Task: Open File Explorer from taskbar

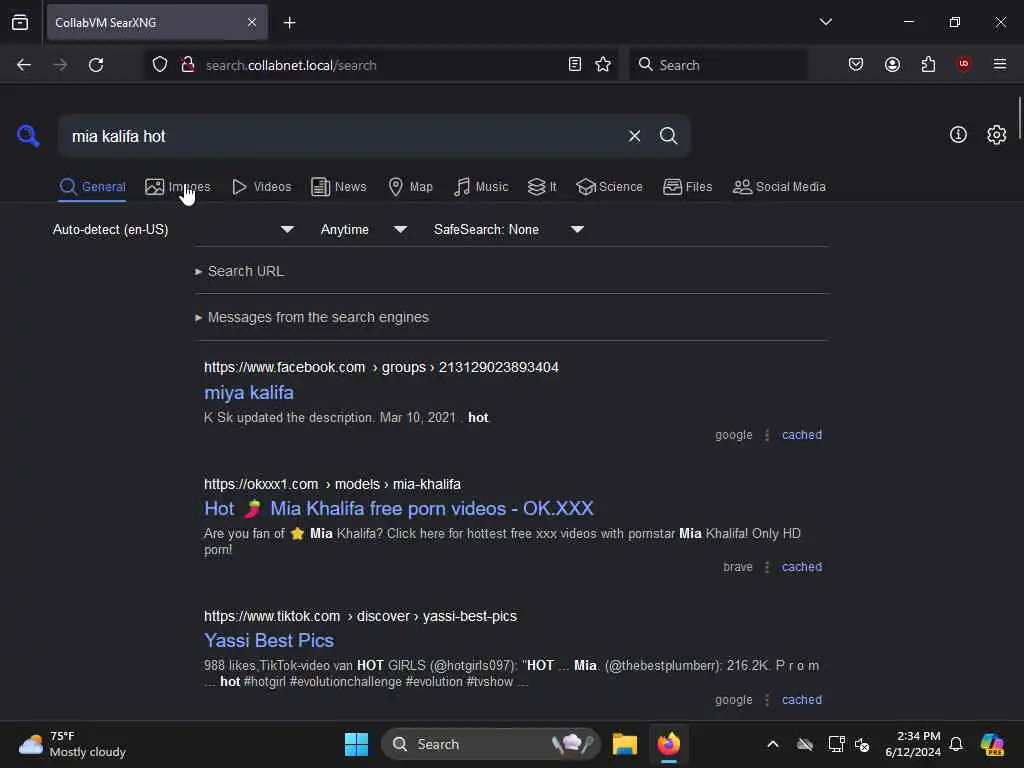Action: pos(624,744)
